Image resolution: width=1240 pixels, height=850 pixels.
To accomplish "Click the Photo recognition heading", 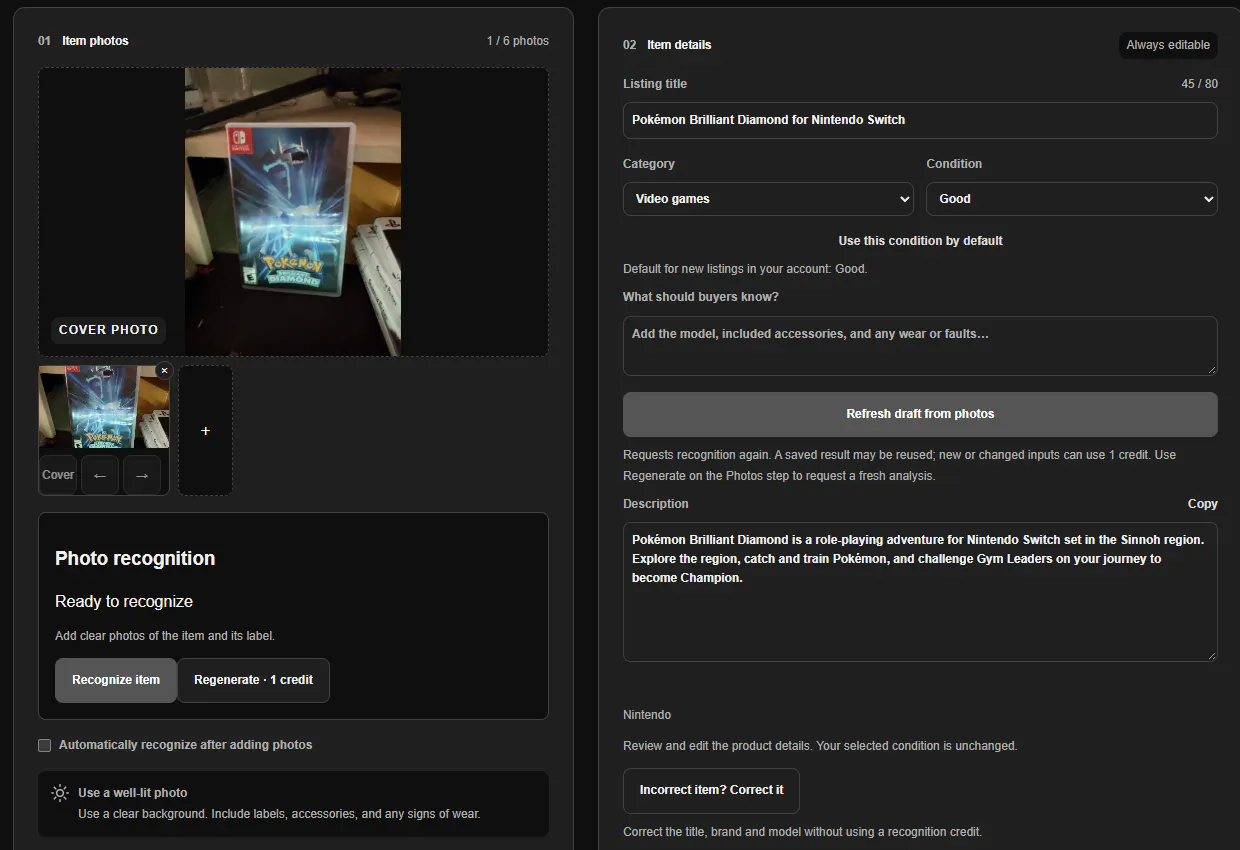I will 135,559.
